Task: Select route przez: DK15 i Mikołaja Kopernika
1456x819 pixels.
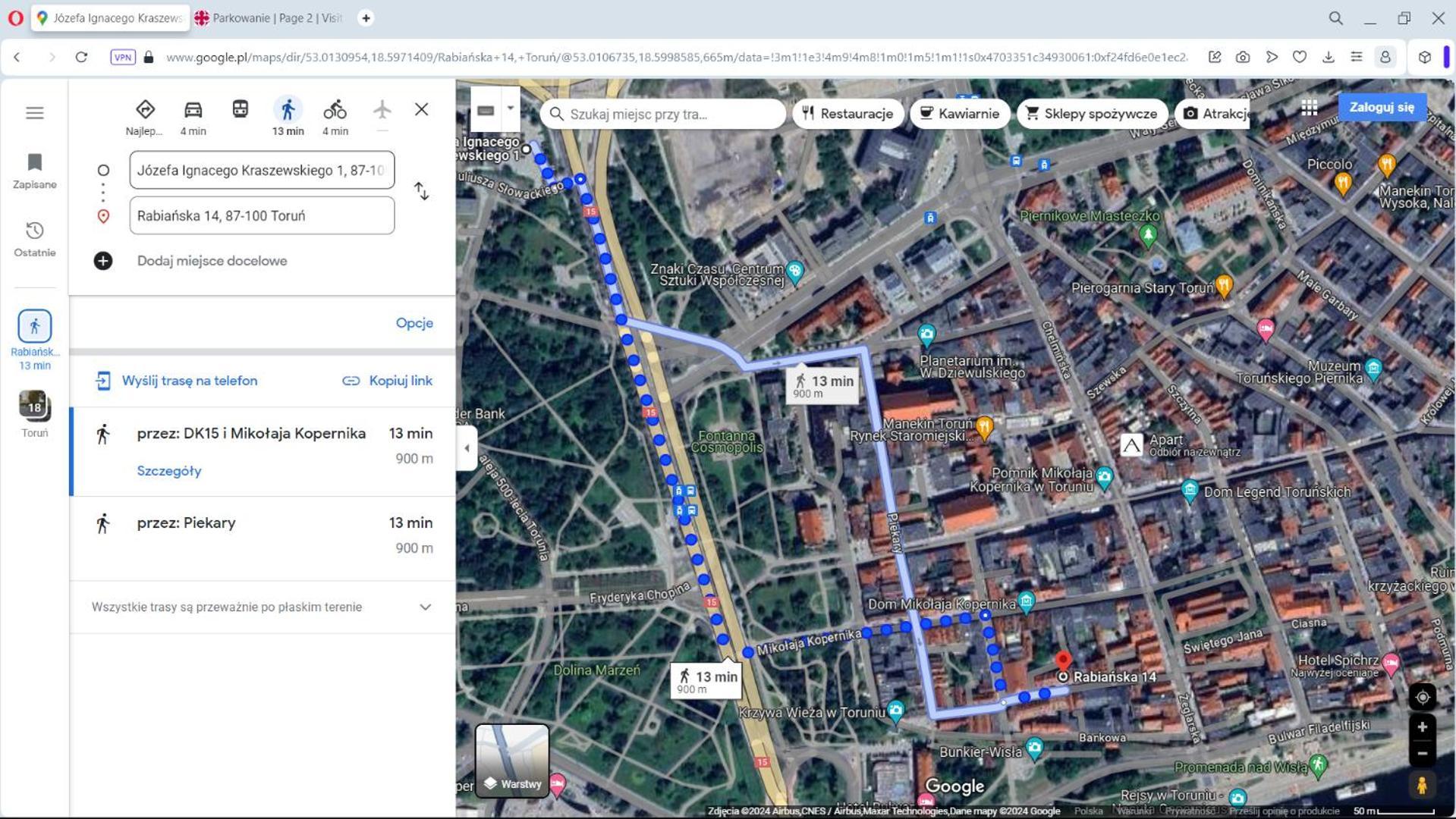Action: 263,452
